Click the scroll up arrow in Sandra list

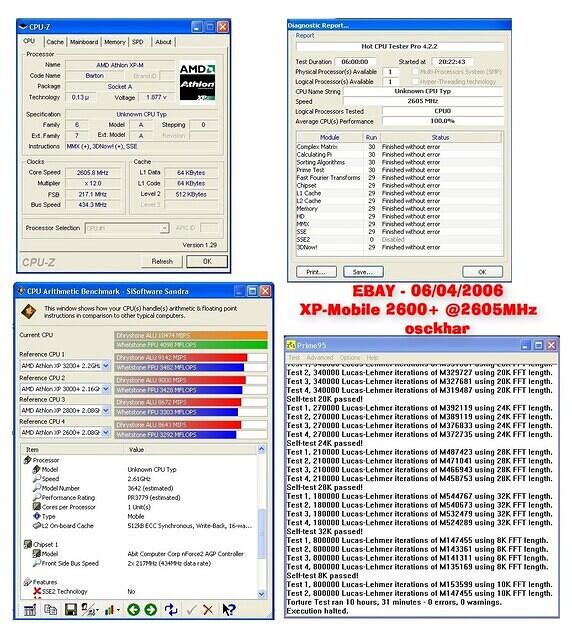[x=262, y=449]
